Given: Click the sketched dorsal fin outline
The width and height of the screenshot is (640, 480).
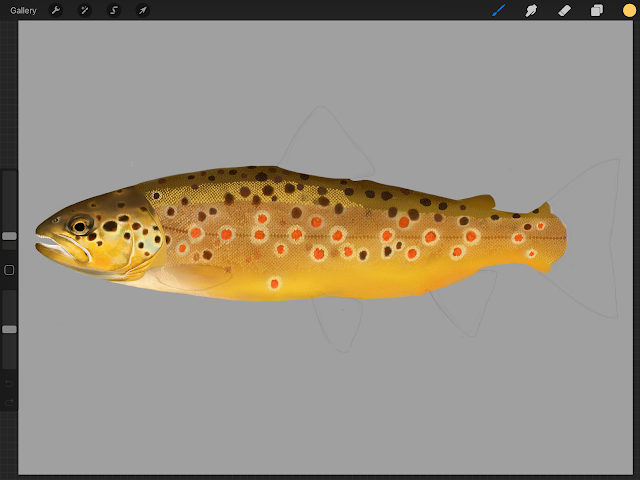Looking at the screenshot, I should tap(324, 141).
